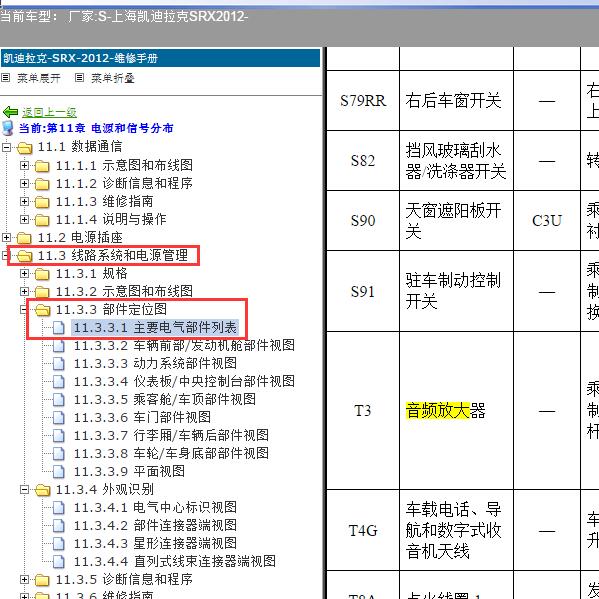599x599 pixels.
Task: Open 11.3.3.7 行李厢/车辆后部件视图 page
Action: [171, 435]
